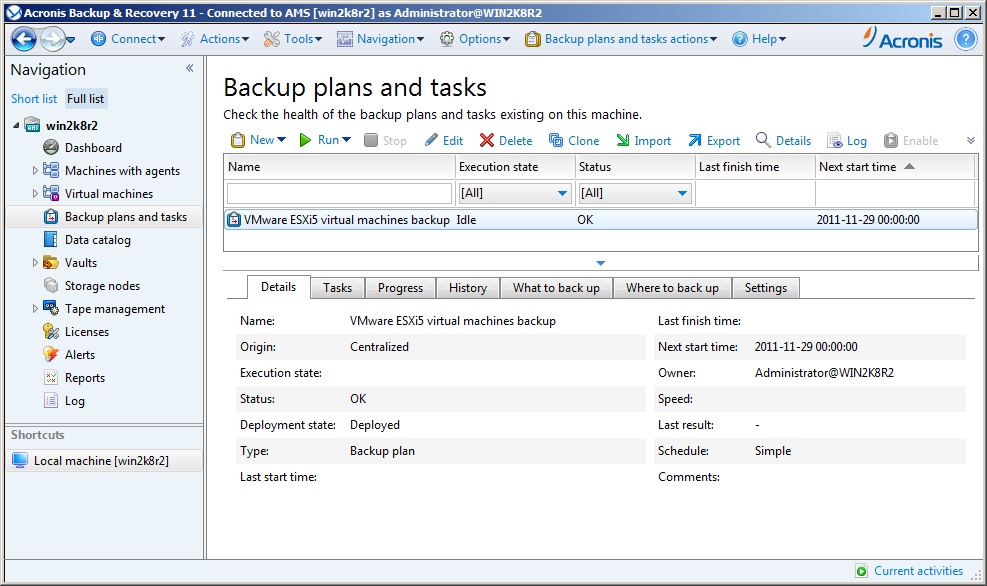The height and width of the screenshot is (586, 987).
Task: Switch to Where to back up tab
Action: [672, 288]
